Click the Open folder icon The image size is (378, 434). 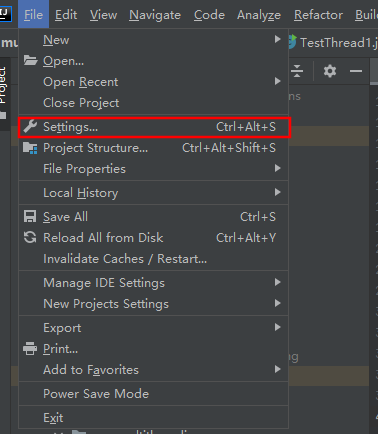click(30, 61)
